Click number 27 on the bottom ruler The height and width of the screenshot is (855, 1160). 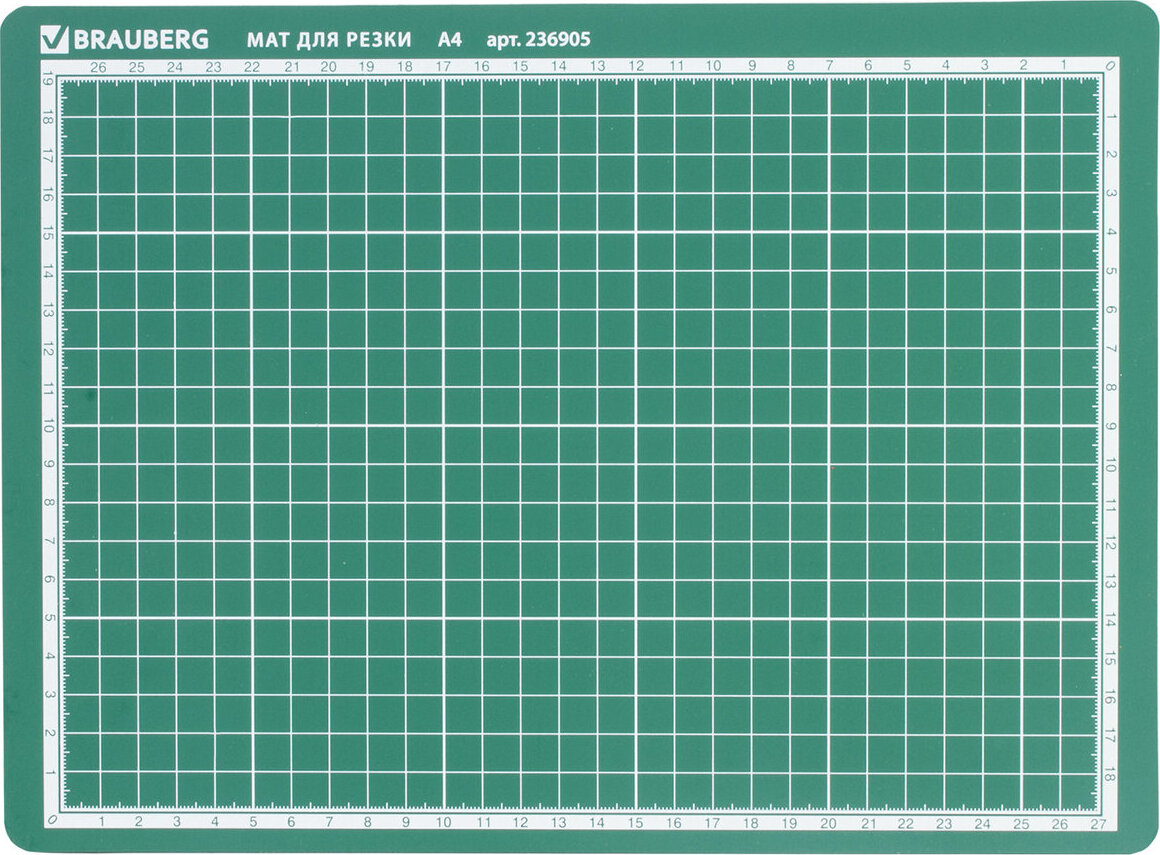click(x=1099, y=824)
